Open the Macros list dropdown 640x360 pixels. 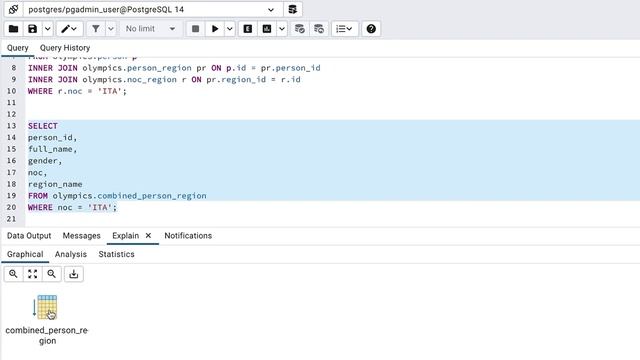pyautogui.click(x=344, y=29)
